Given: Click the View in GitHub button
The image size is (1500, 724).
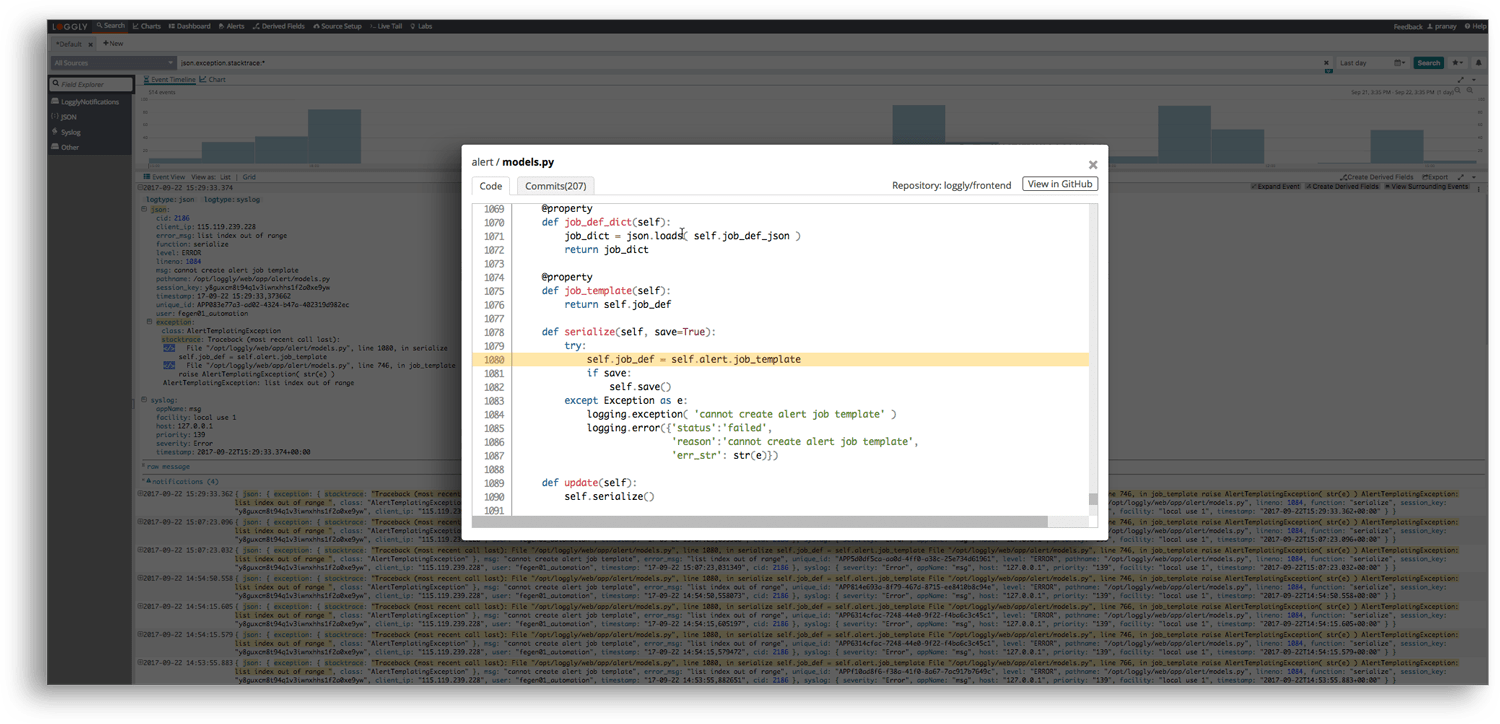Looking at the screenshot, I should click(1060, 184).
